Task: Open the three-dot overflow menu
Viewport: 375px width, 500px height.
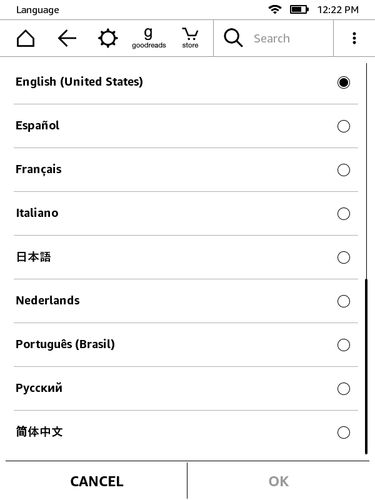Action: click(354, 38)
